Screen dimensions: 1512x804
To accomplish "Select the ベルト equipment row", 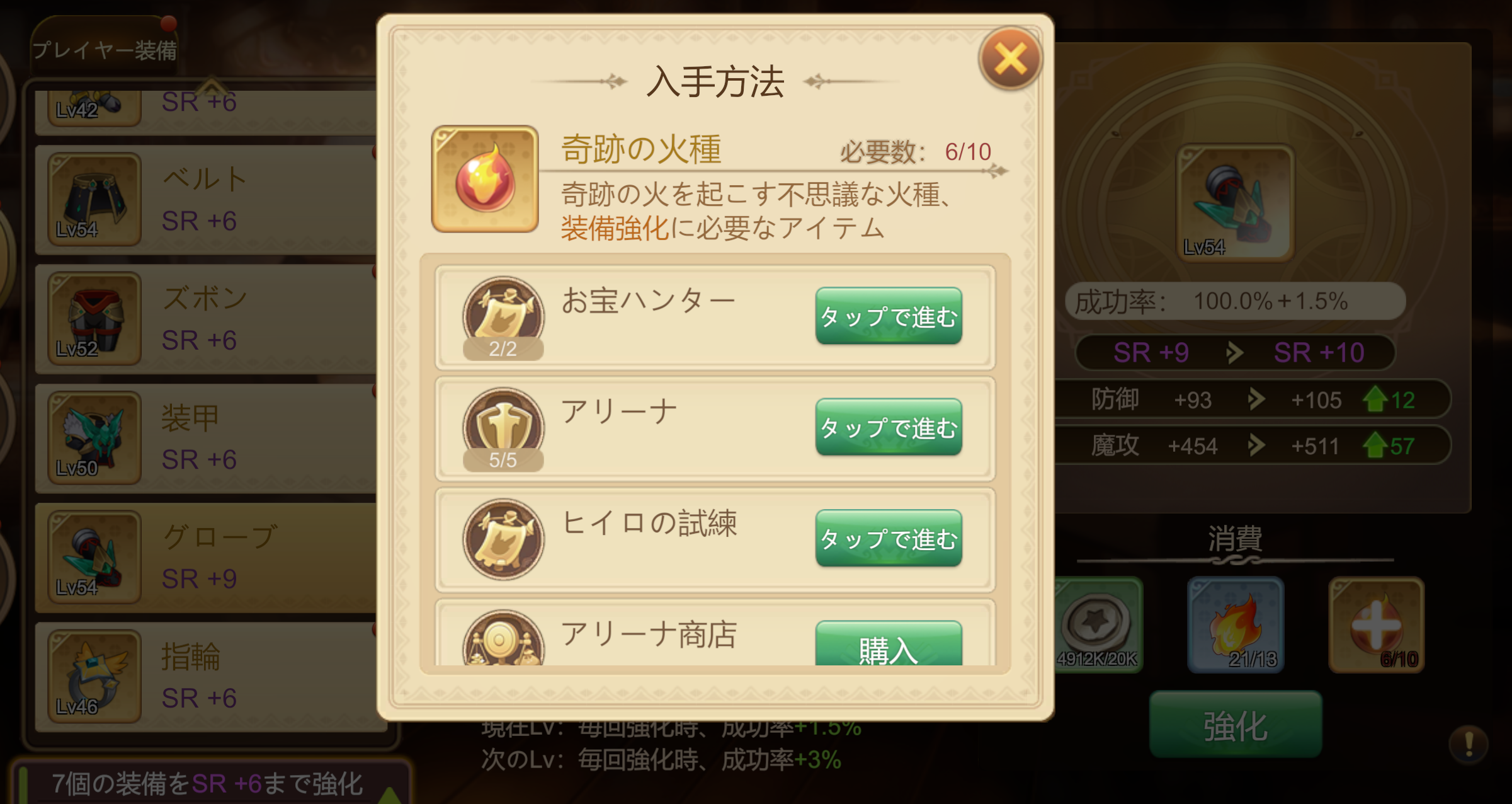I will (207, 200).
